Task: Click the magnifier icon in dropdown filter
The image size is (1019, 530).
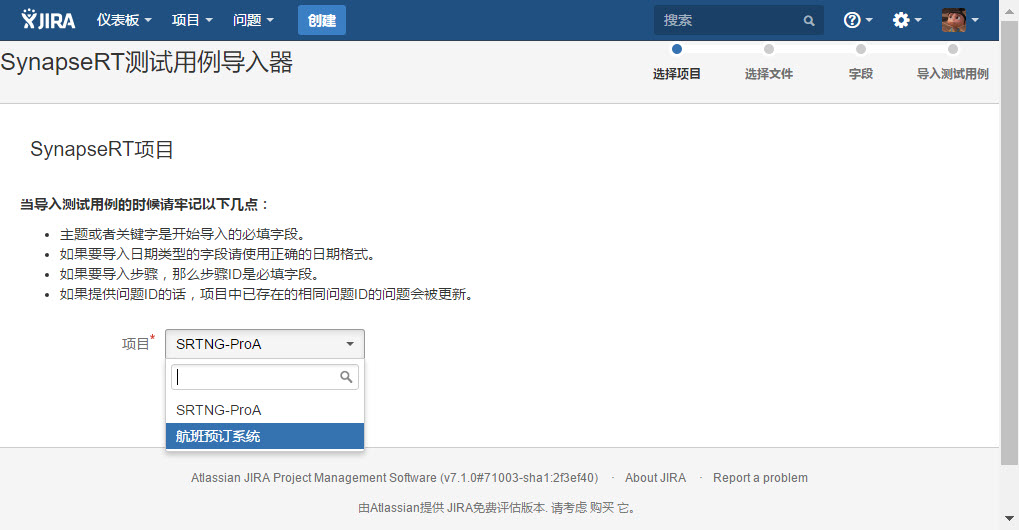Action: tap(346, 377)
